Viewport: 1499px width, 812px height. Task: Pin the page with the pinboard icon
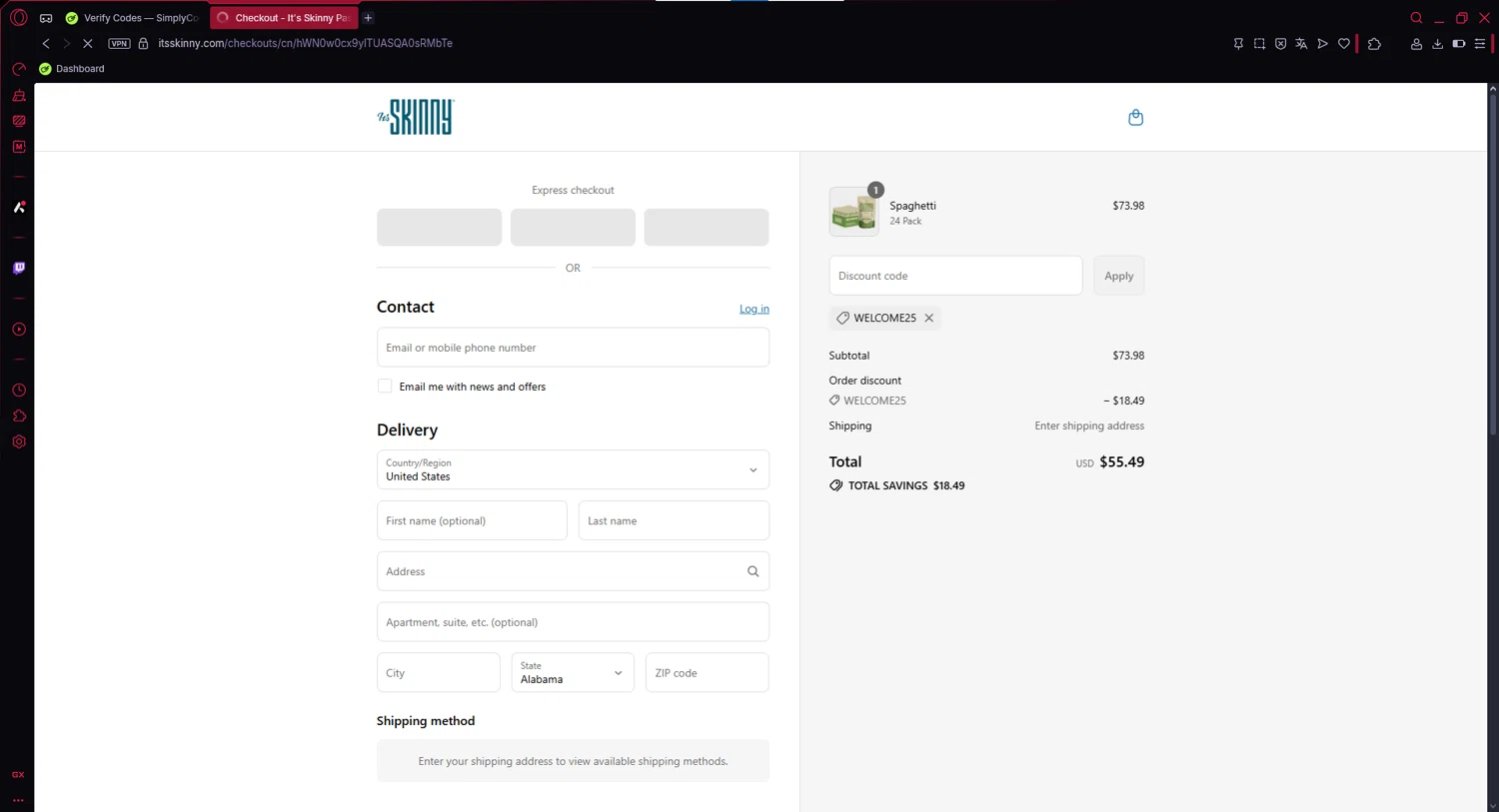(x=1238, y=43)
